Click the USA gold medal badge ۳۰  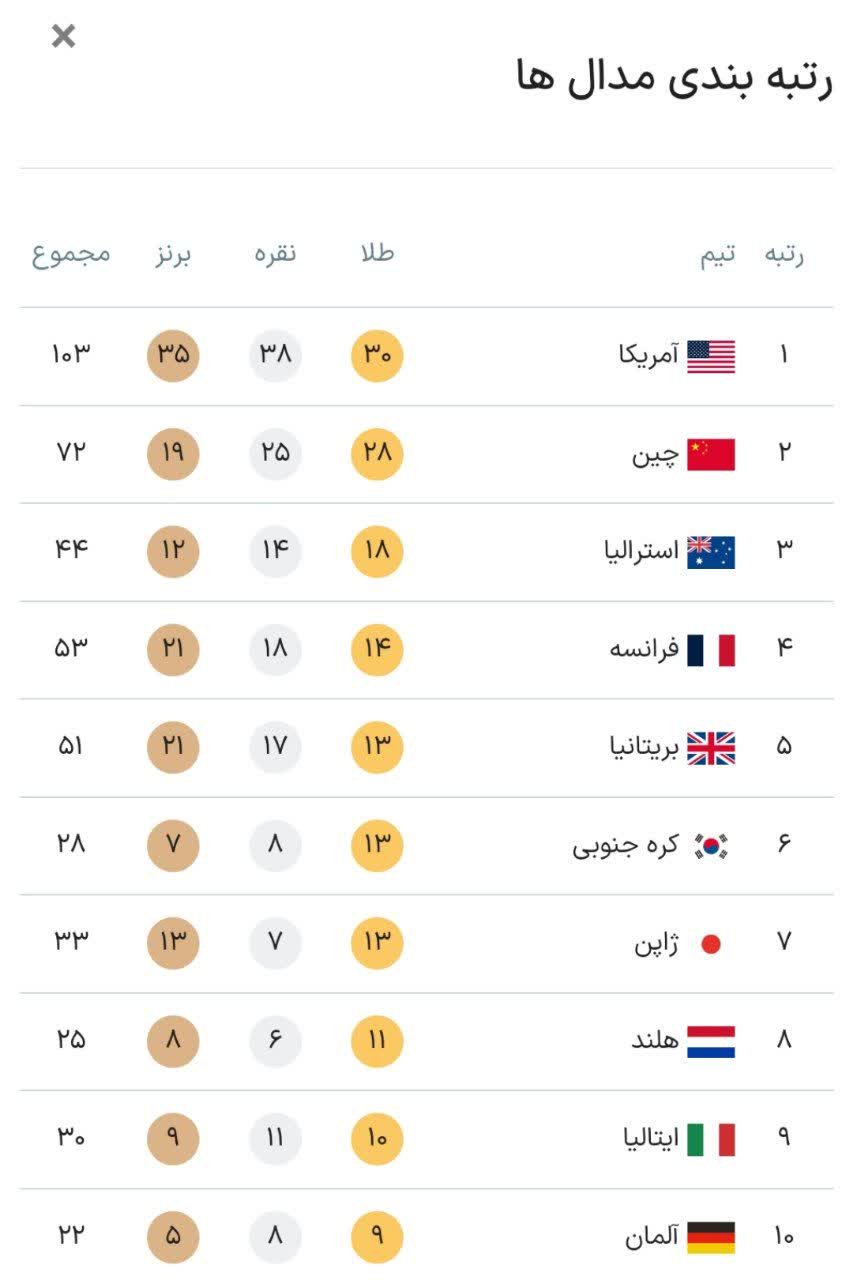[x=377, y=355]
